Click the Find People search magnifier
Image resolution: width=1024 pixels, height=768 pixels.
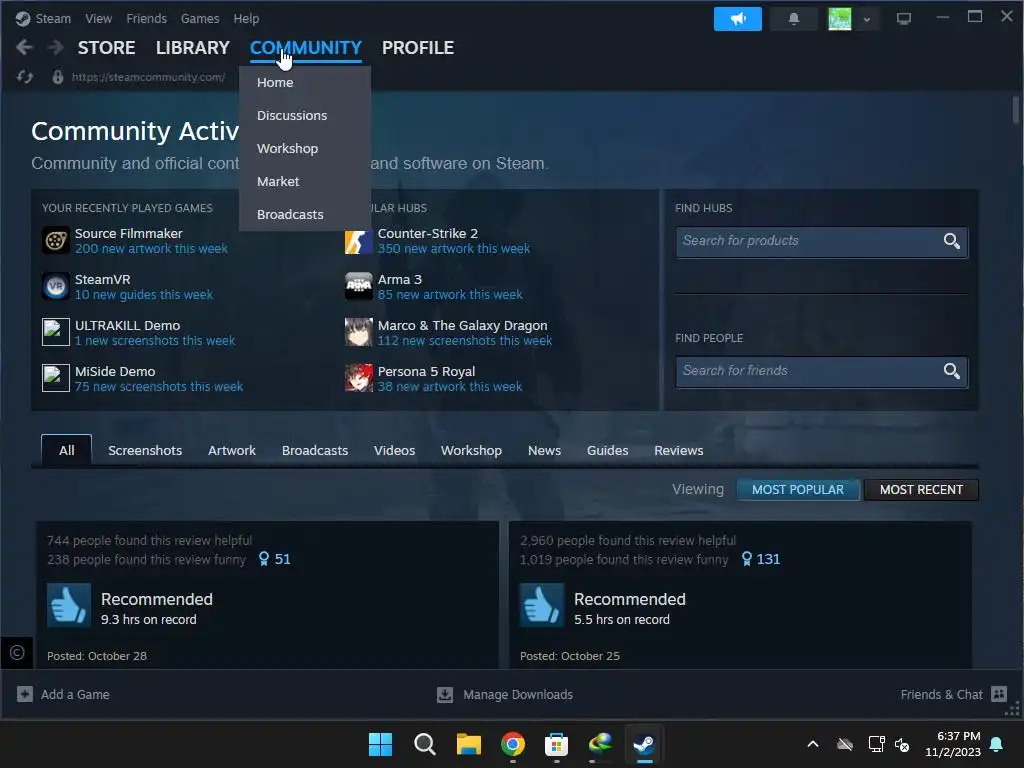point(952,371)
